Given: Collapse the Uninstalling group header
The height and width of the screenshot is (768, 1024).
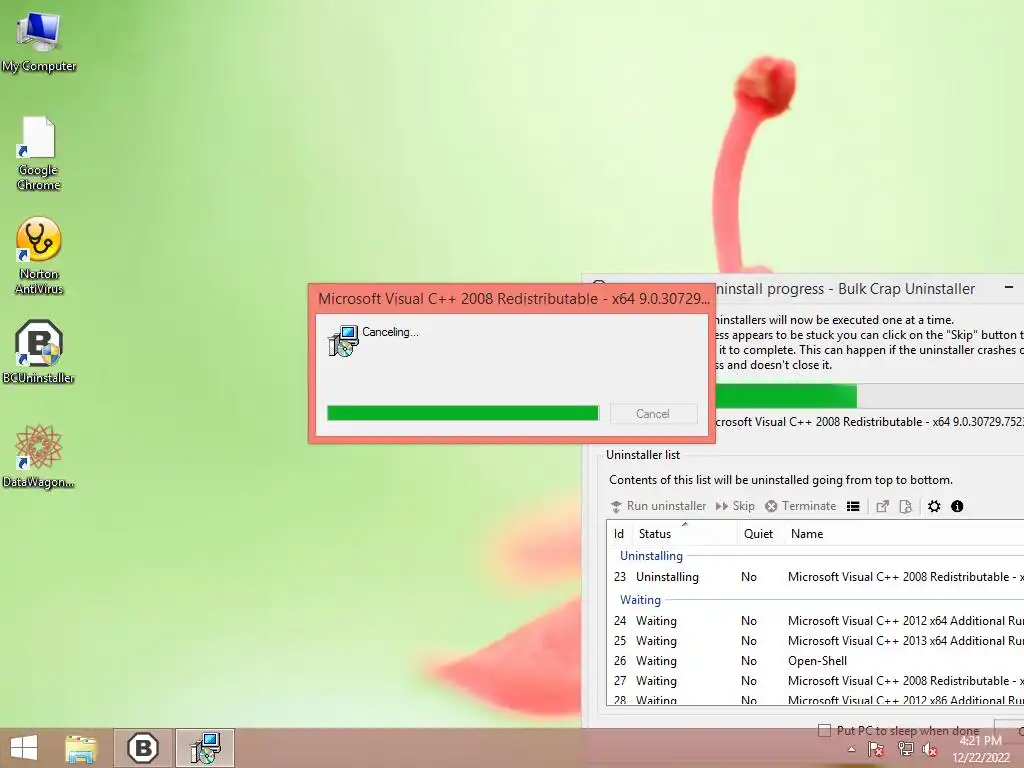Looking at the screenshot, I should point(651,556).
